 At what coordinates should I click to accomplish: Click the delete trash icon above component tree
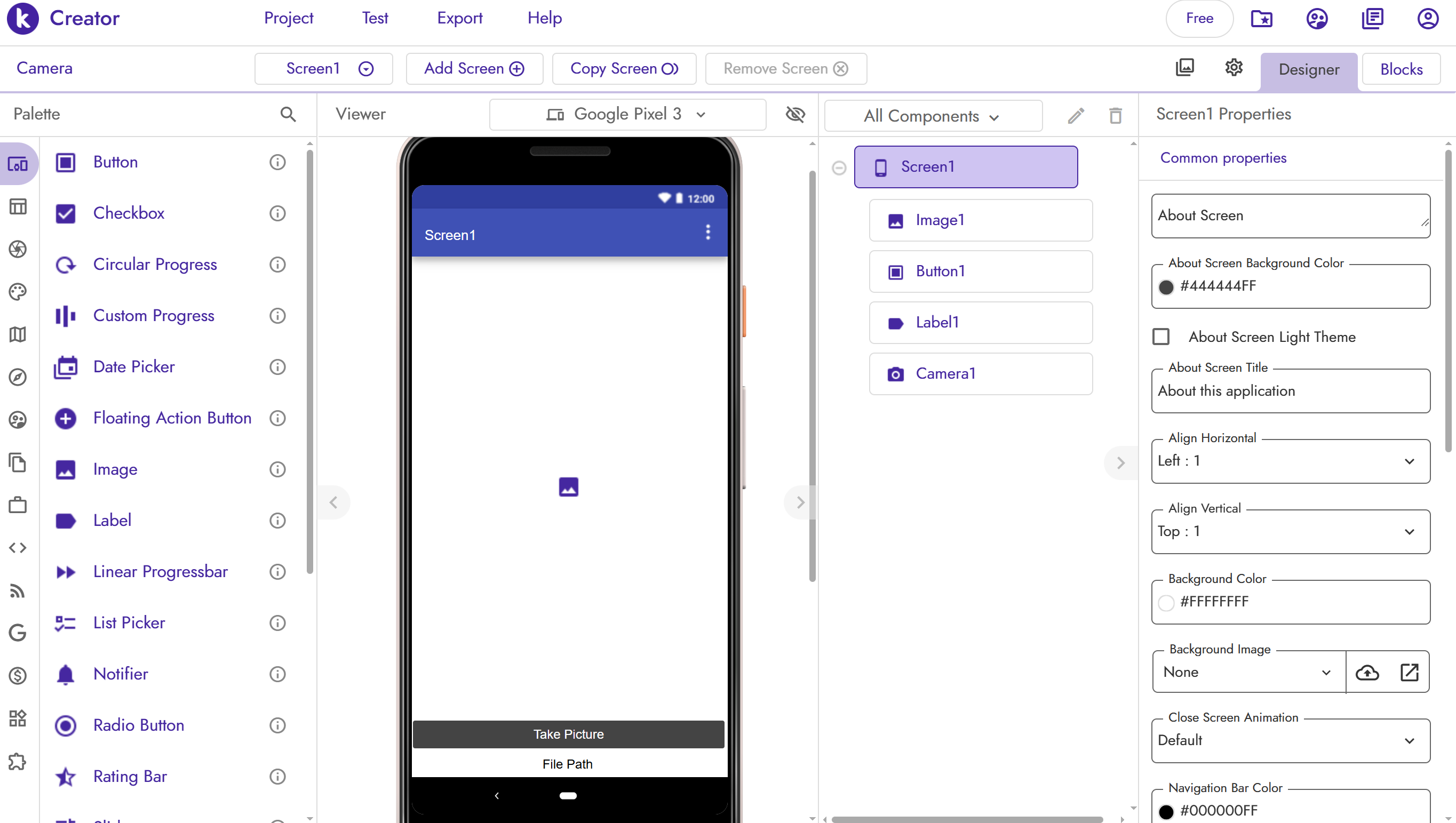(x=1115, y=116)
